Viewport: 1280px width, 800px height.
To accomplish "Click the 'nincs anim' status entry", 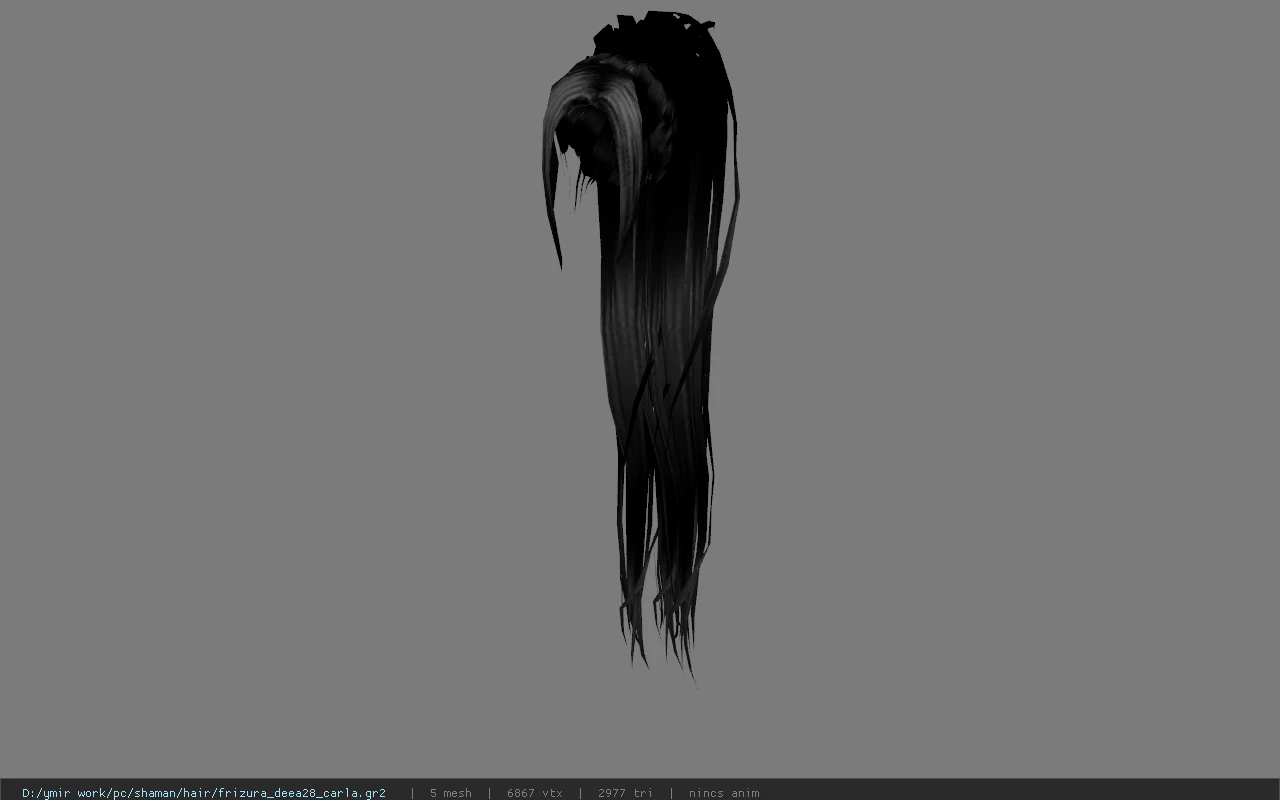I will (724, 793).
